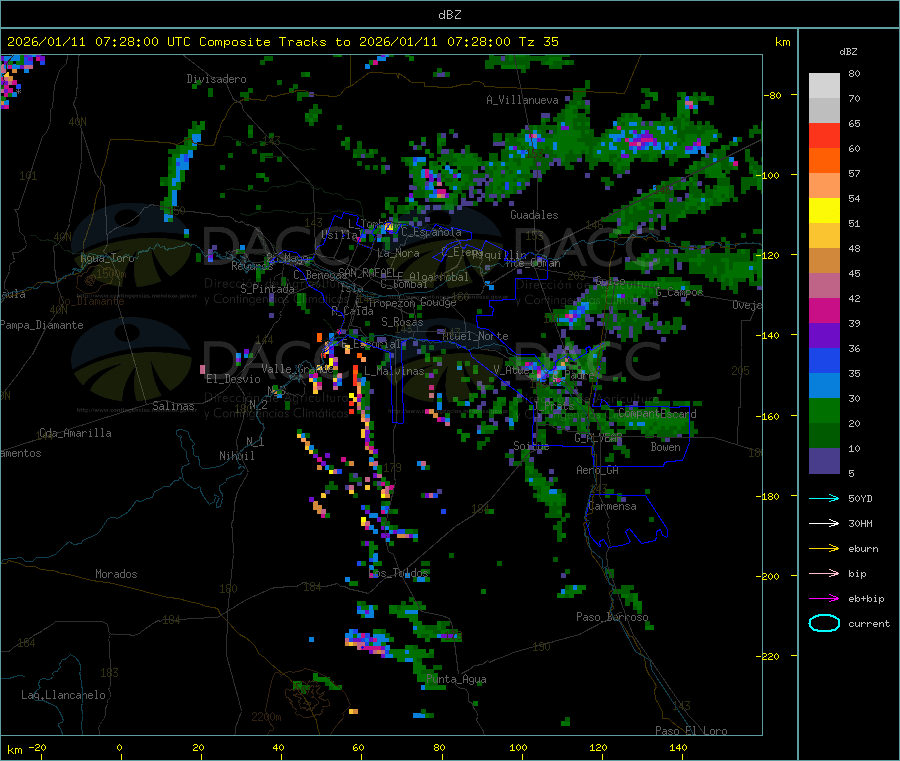Image resolution: width=900 pixels, height=761 pixels.
Task: Click the 'dBZ' heading above the color scale
Action: click(x=848, y=52)
